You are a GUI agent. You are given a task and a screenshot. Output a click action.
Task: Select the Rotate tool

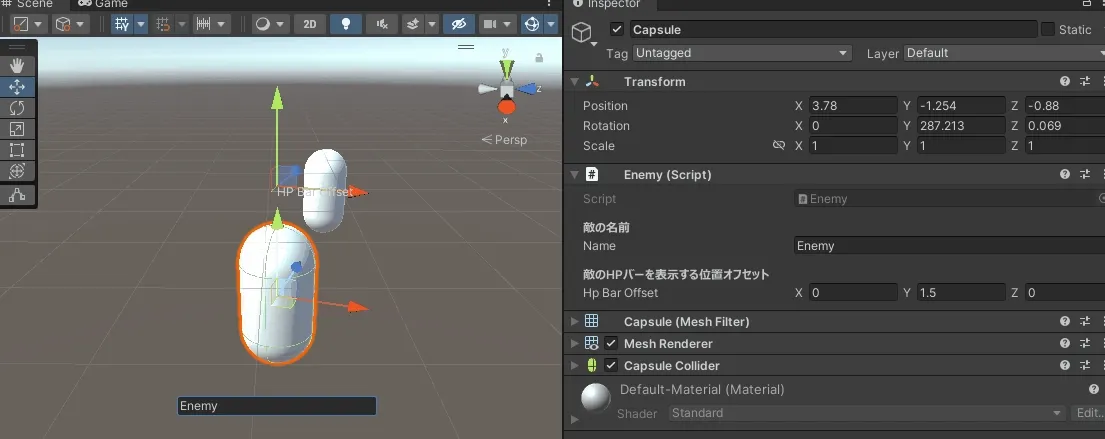[x=17, y=108]
